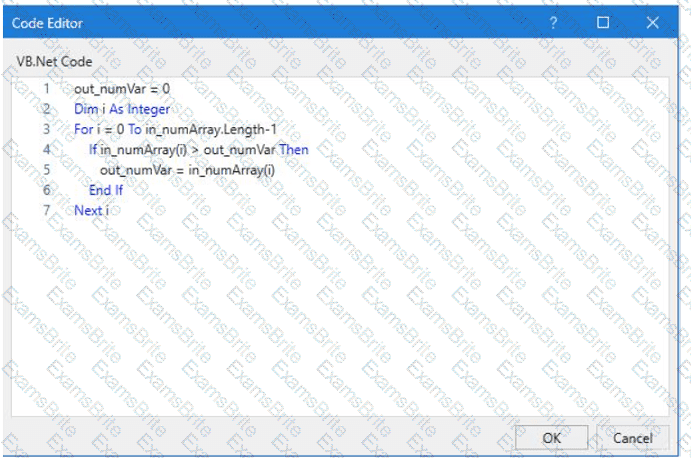This screenshot has height=458, width=691.
Task: Click the 'Next i' statement line
Action: (91, 210)
